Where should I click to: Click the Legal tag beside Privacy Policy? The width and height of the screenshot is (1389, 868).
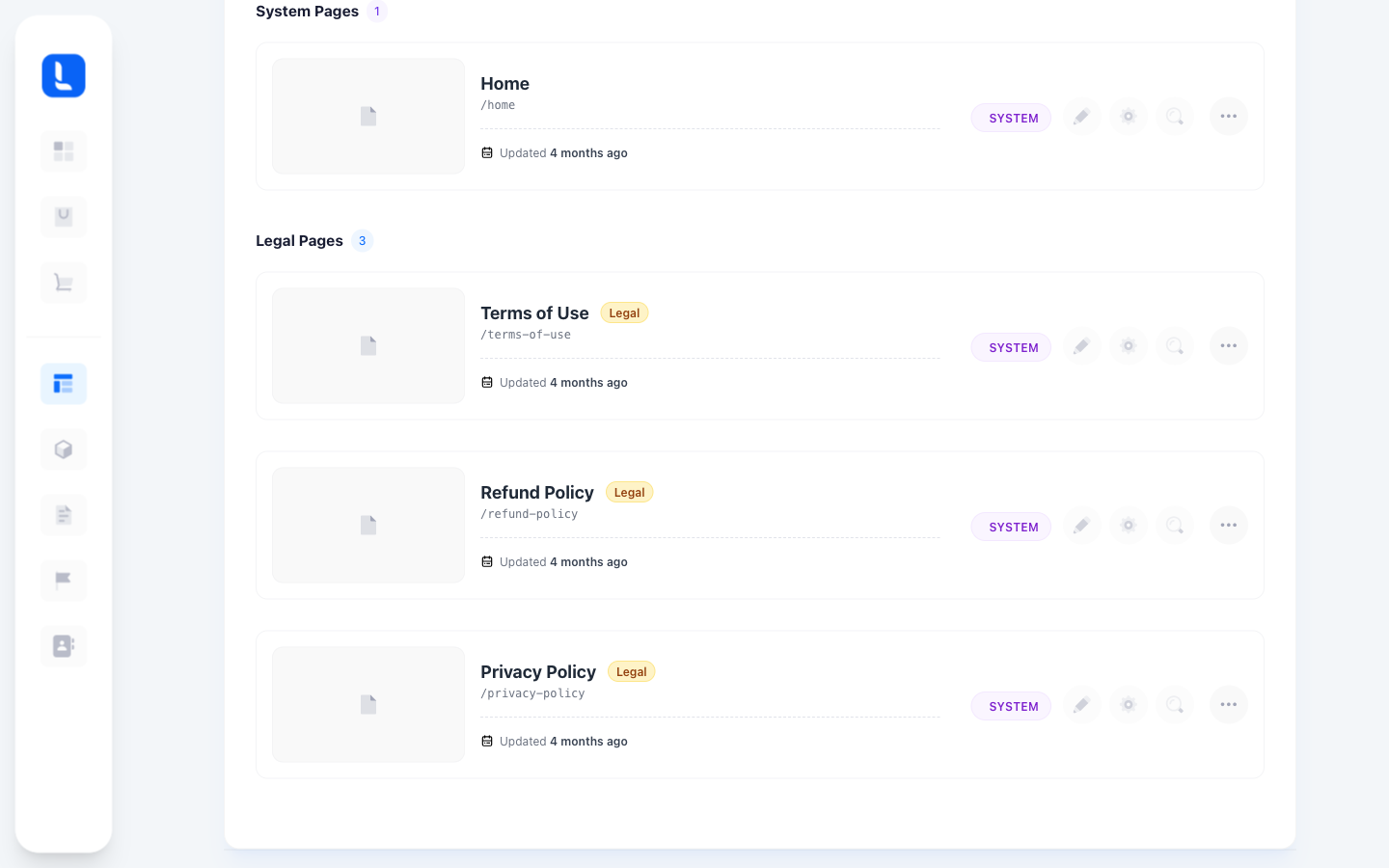(632, 672)
